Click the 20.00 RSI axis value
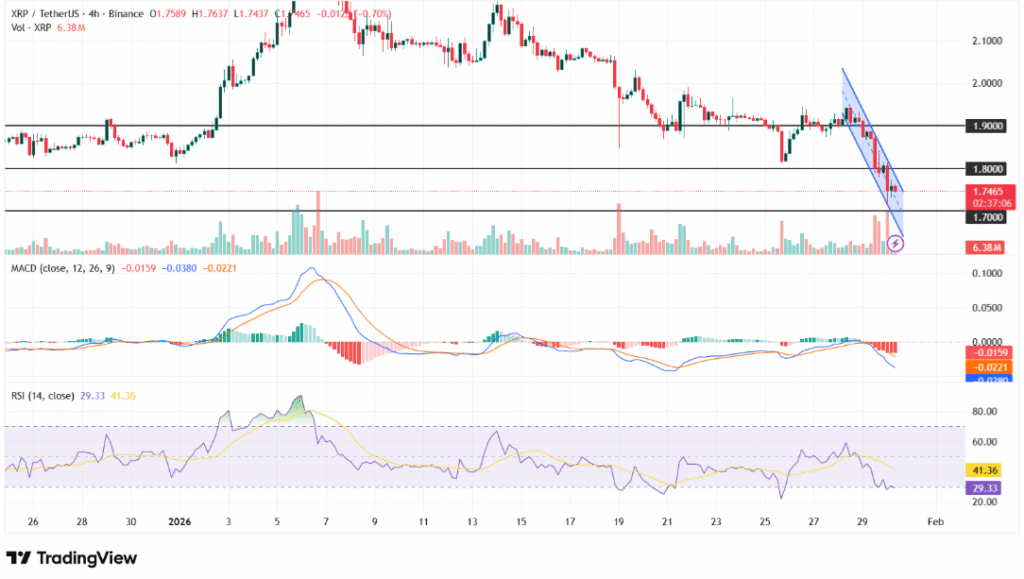 coord(984,502)
